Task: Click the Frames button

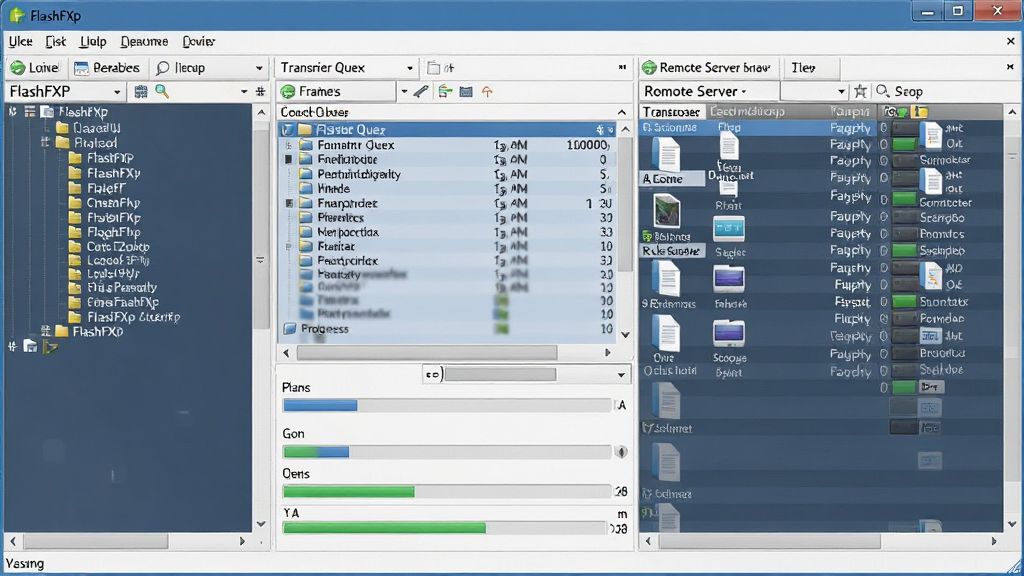Action: [x=338, y=91]
